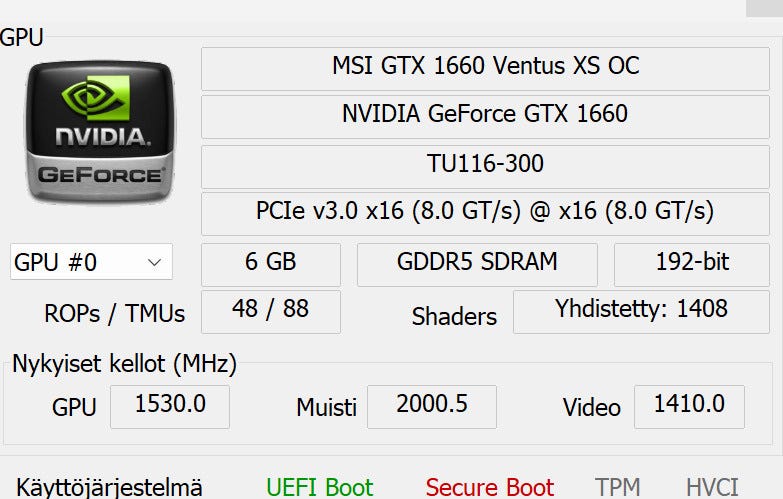Click the 192-bit bus width field
Viewport: 783px width, 499px height.
coord(692,263)
